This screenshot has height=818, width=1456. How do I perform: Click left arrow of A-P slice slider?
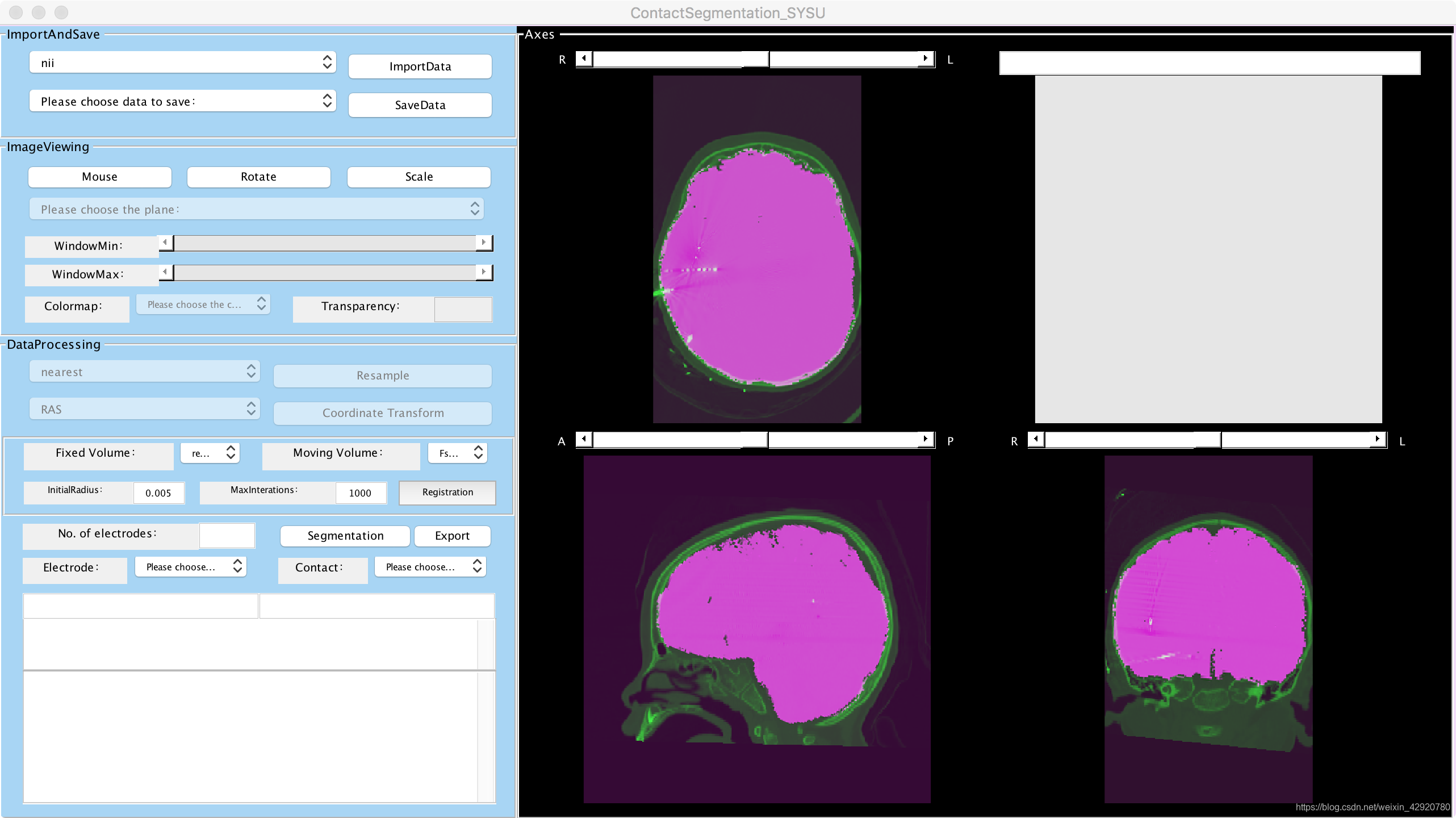click(x=584, y=439)
